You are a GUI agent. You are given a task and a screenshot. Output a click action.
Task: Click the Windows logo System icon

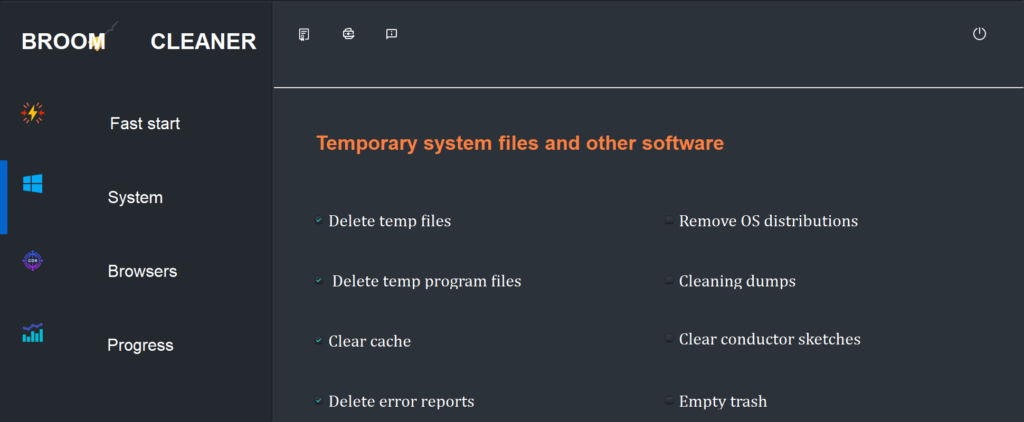tap(32, 184)
